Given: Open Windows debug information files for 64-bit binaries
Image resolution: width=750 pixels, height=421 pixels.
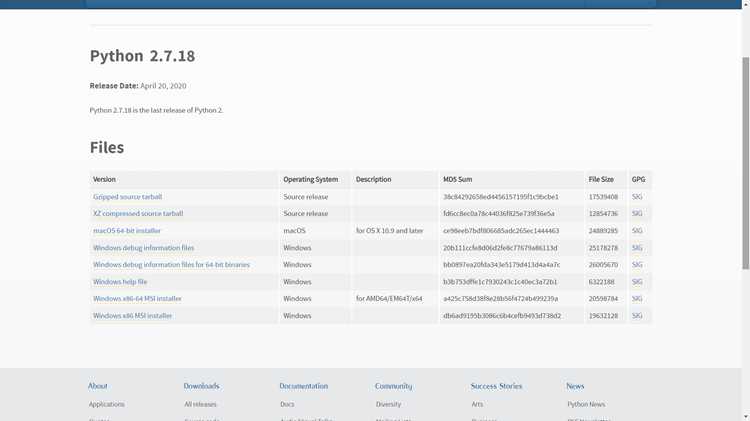Looking at the screenshot, I should click(x=171, y=265).
